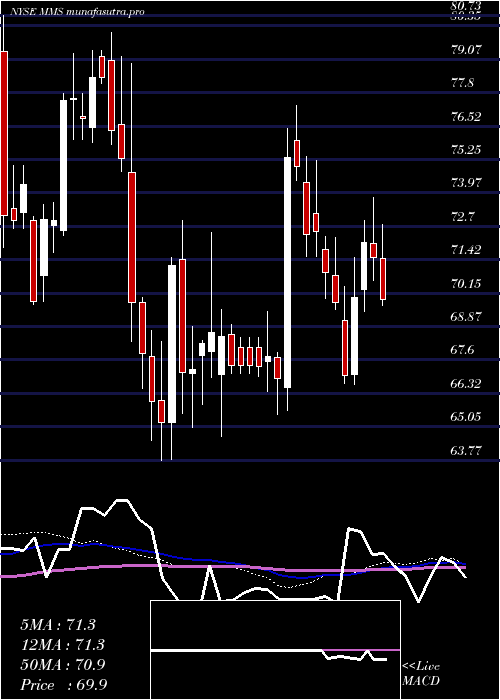Click inside the MACD inset chart box
500x700 pixels.
point(275,650)
